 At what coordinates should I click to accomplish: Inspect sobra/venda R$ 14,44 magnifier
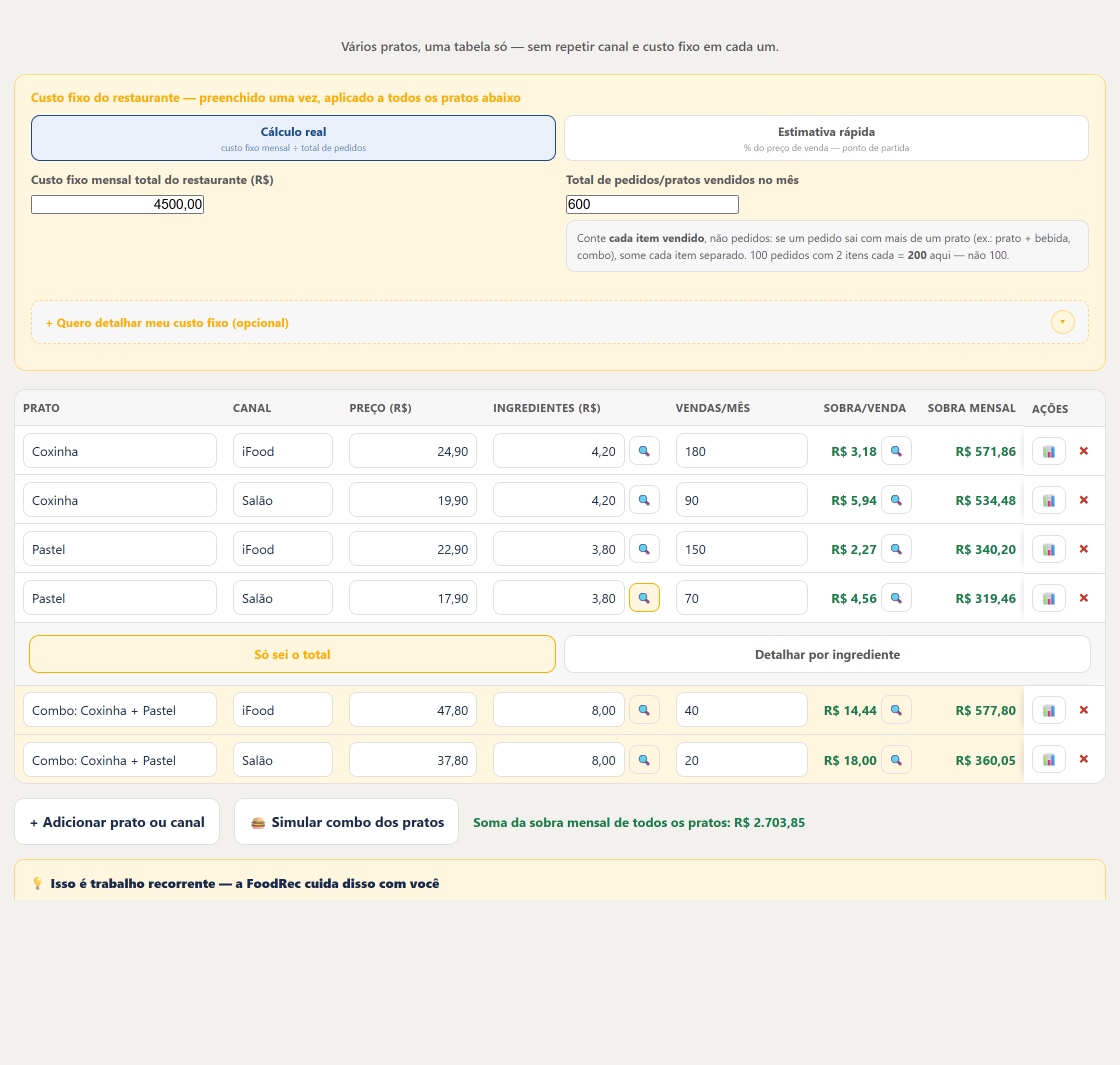896,709
